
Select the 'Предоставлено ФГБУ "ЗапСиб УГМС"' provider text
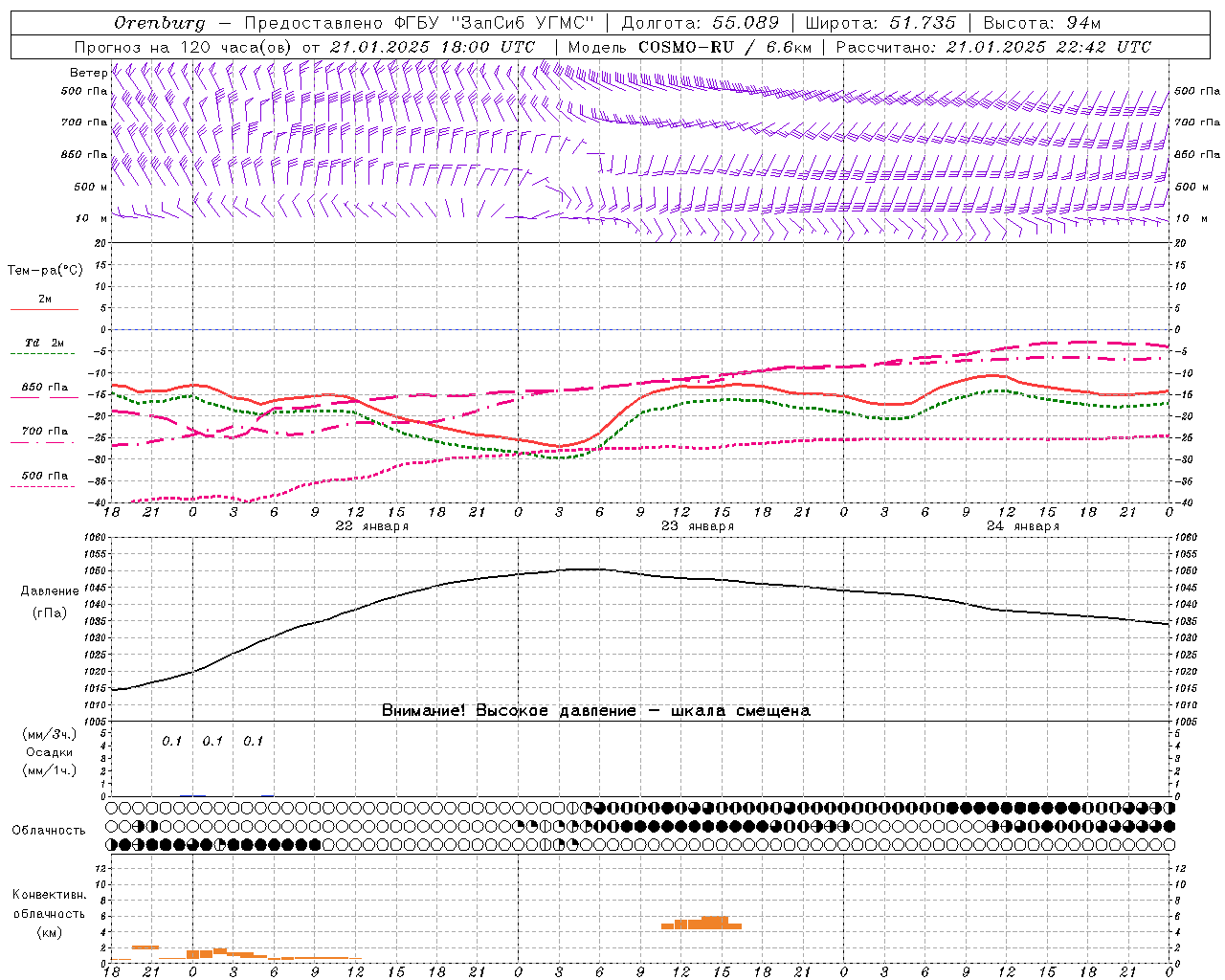tap(419, 23)
